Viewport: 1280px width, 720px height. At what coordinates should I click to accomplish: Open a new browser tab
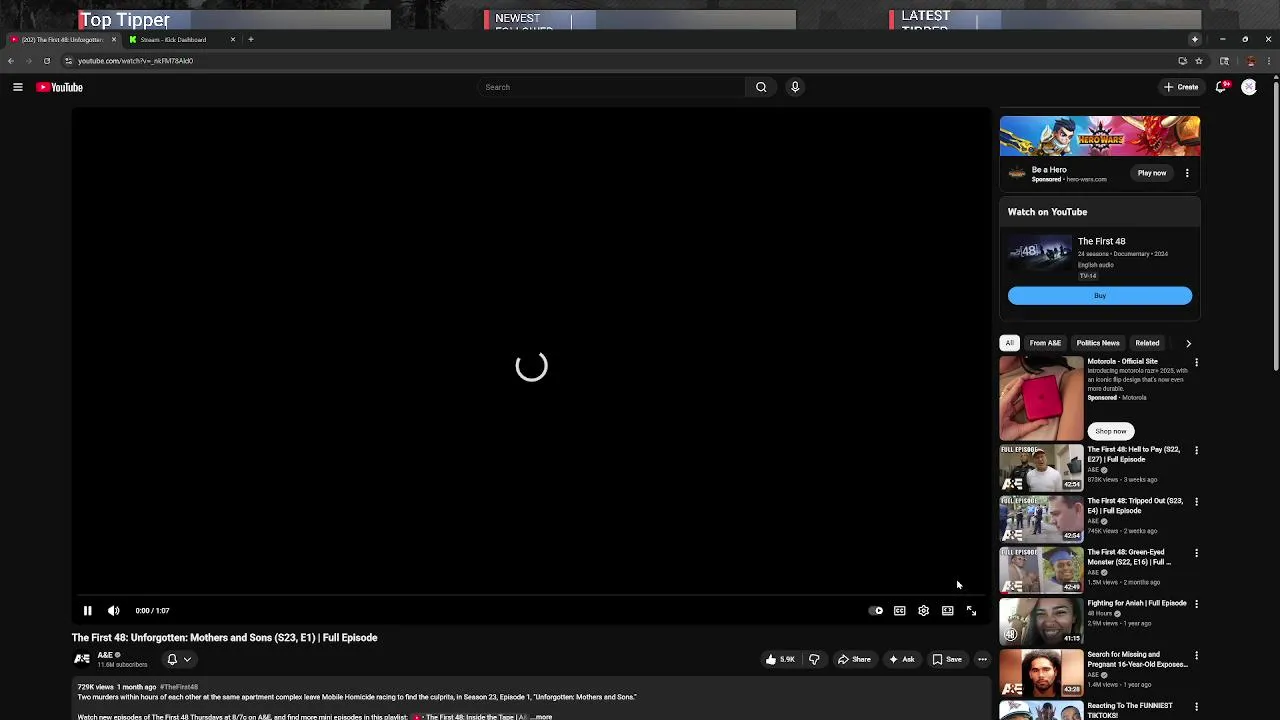pos(251,40)
